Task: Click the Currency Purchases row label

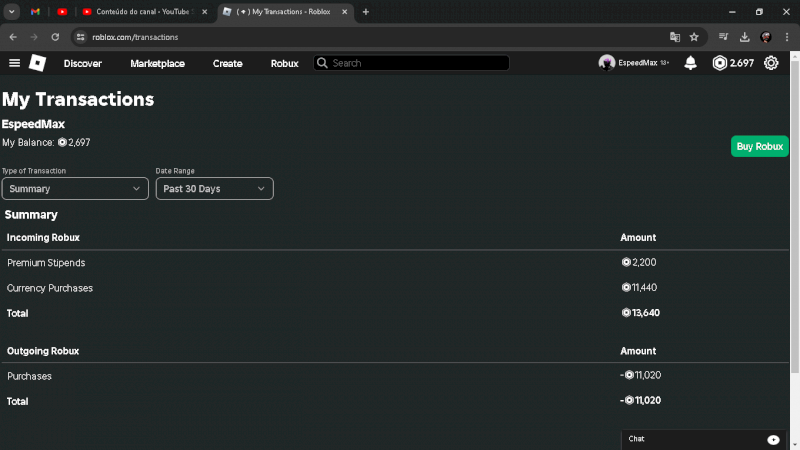Action: point(49,288)
